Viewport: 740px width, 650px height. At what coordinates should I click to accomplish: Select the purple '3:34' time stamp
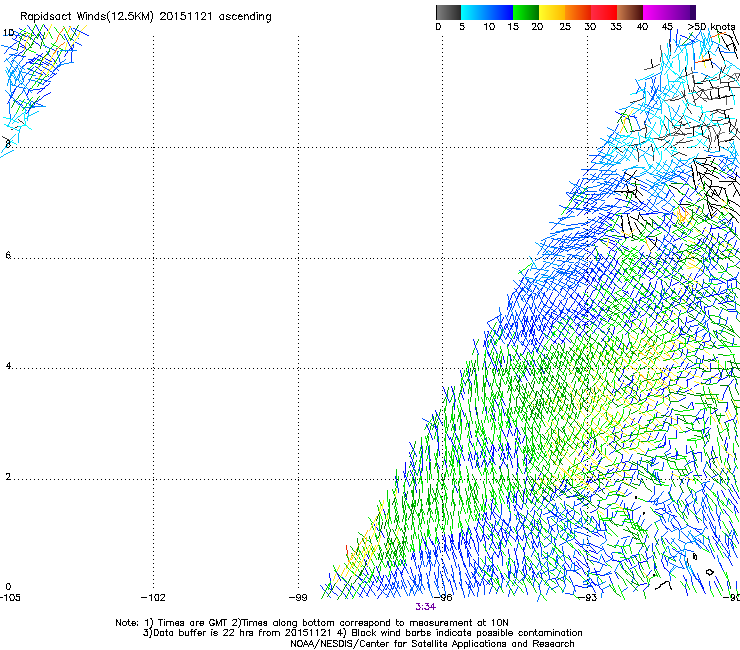coord(425,607)
